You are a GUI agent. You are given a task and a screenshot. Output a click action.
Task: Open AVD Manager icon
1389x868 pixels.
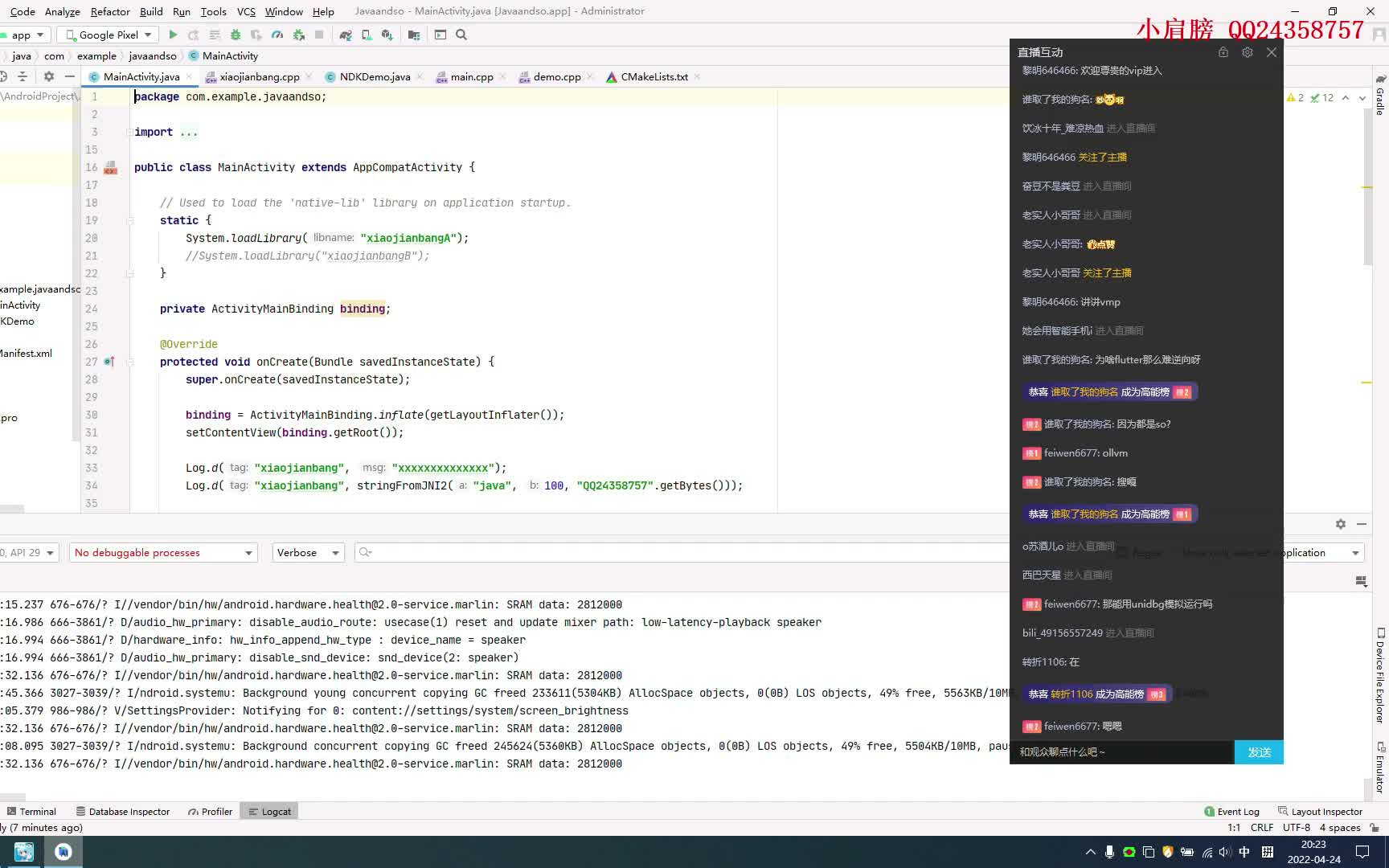click(x=367, y=35)
